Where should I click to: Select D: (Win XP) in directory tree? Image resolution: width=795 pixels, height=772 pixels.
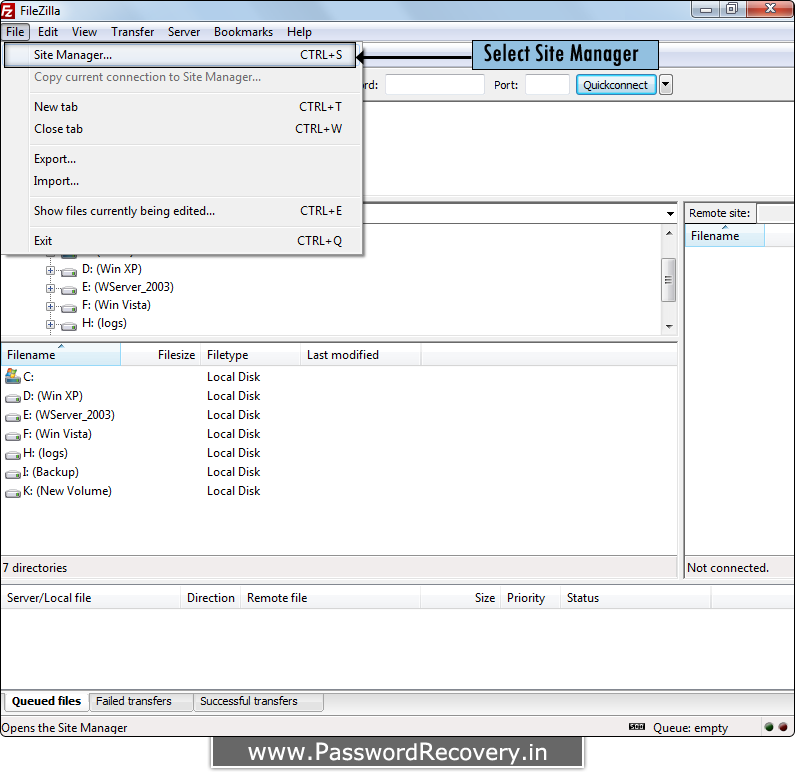click(x=112, y=269)
